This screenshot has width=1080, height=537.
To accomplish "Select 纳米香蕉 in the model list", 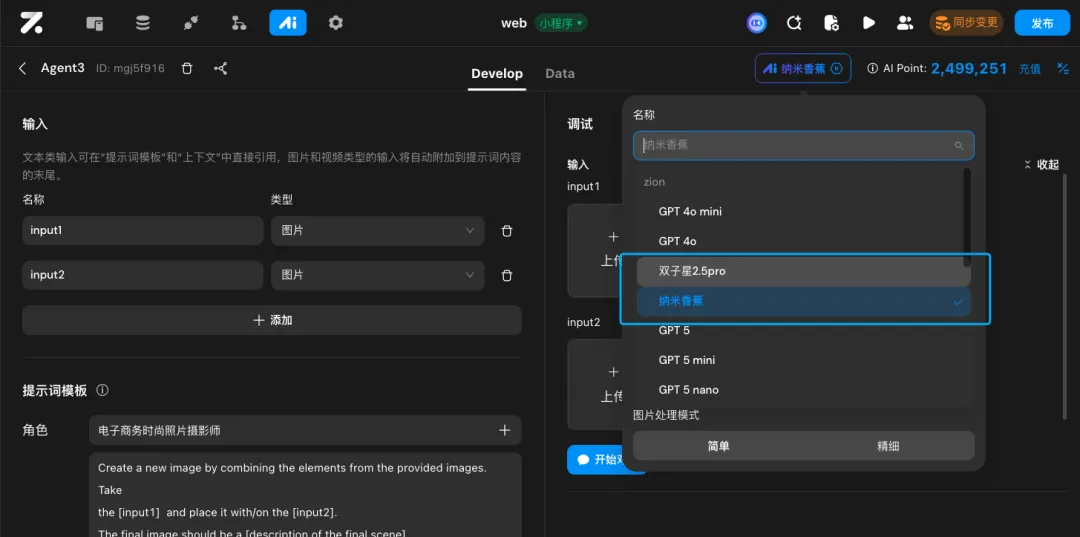I will [x=803, y=301].
